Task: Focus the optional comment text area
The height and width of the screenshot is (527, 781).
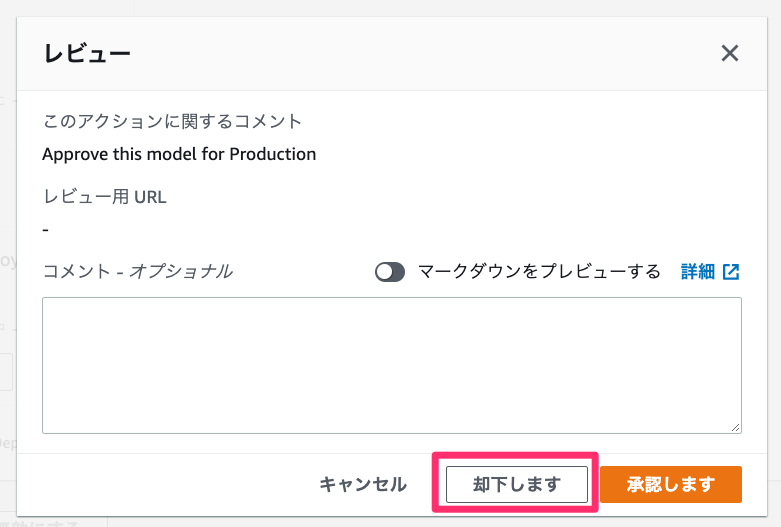Action: coord(391,365)
